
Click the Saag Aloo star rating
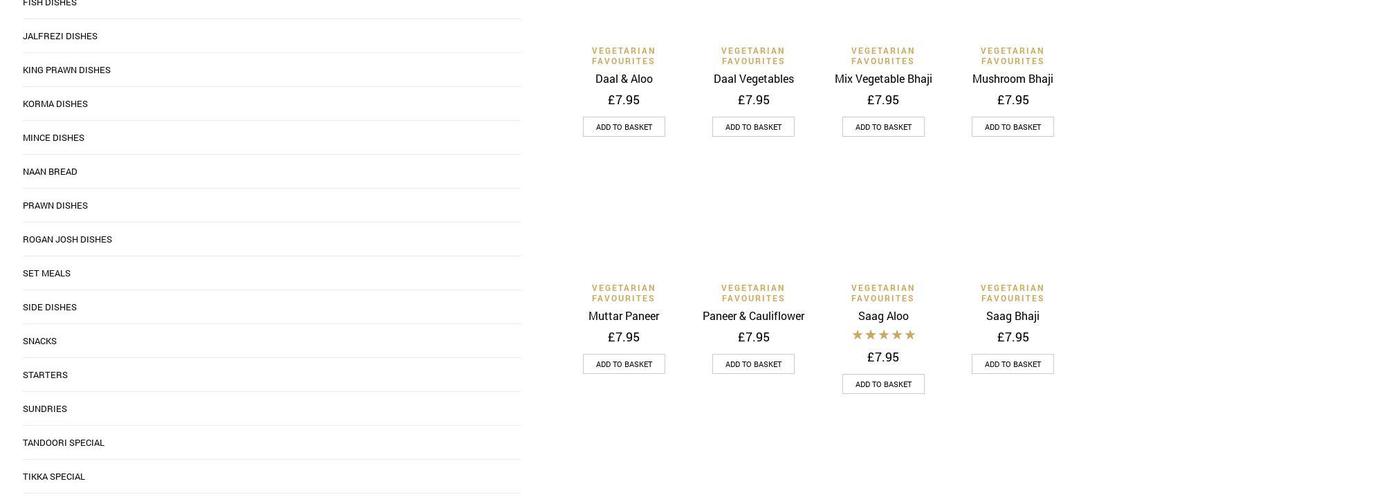(883, 335)
